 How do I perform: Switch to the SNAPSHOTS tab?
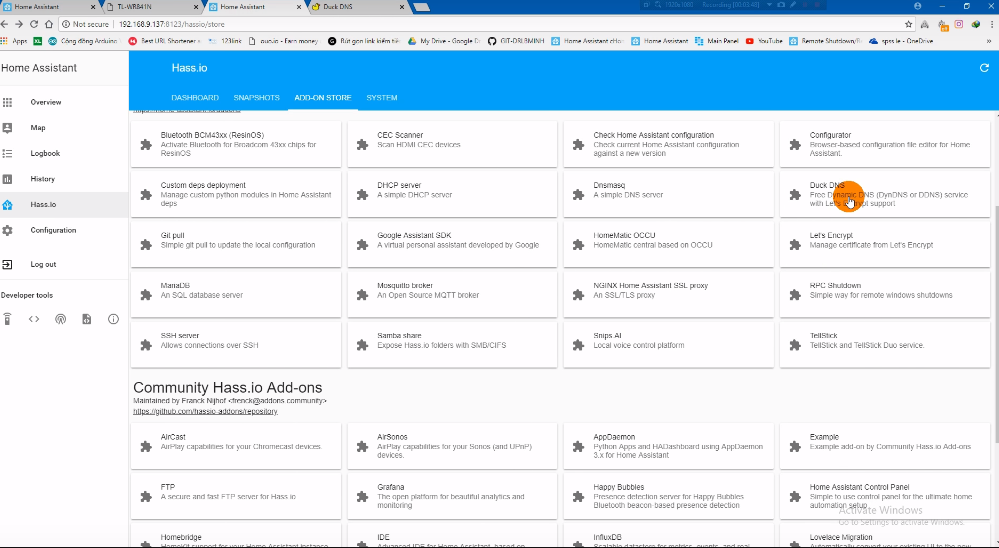256,97
